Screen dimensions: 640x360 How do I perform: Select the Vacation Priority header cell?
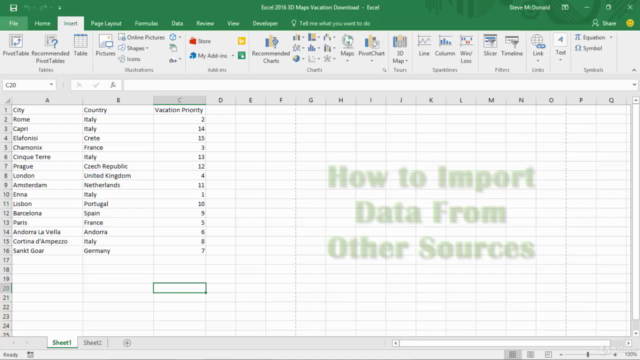pyautogui.click(x=179, y=110)
